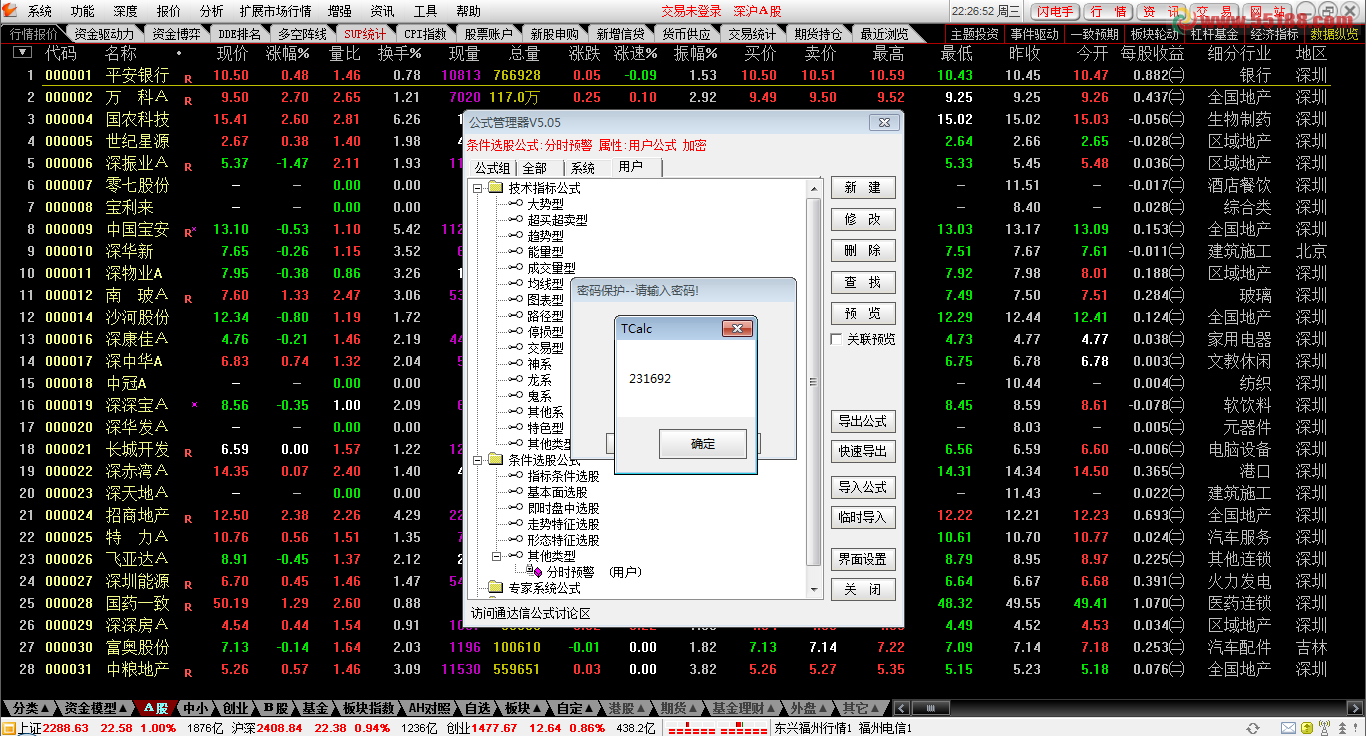Screen dimensions: 1366x736
Task: Click the 技术指标公式 folder icon
Action: 496,188
